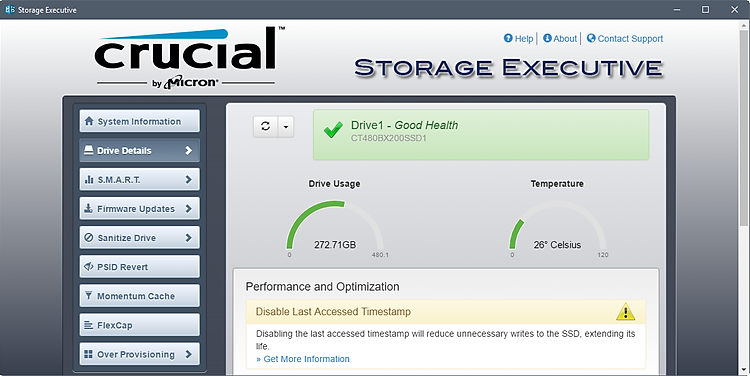Select the FlexCap sidebar item
The height and width of the screenshot is (376, 750).
point(139,325)
